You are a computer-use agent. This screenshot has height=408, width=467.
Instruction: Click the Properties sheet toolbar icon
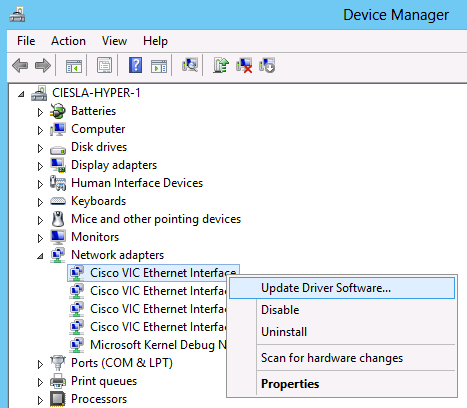pyautogui.click(x=105, y=65)
